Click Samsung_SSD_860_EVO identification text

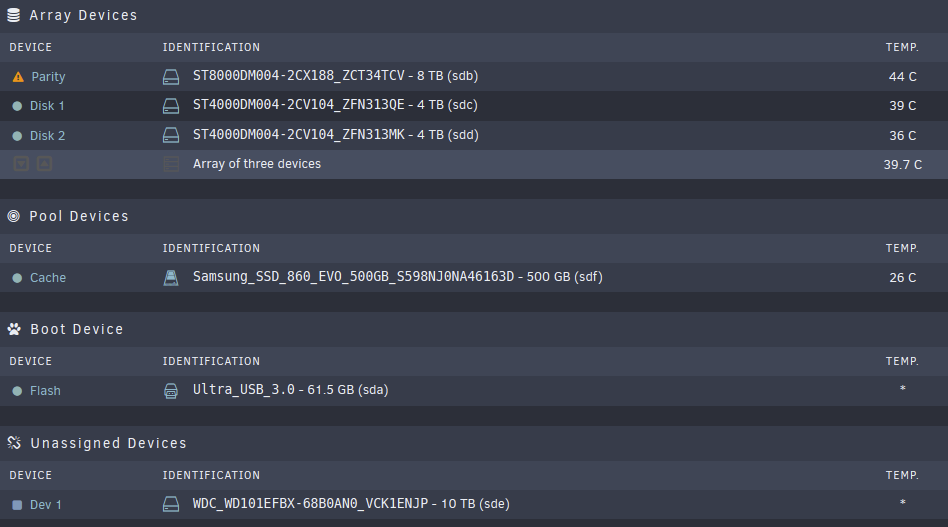[353, 277]
